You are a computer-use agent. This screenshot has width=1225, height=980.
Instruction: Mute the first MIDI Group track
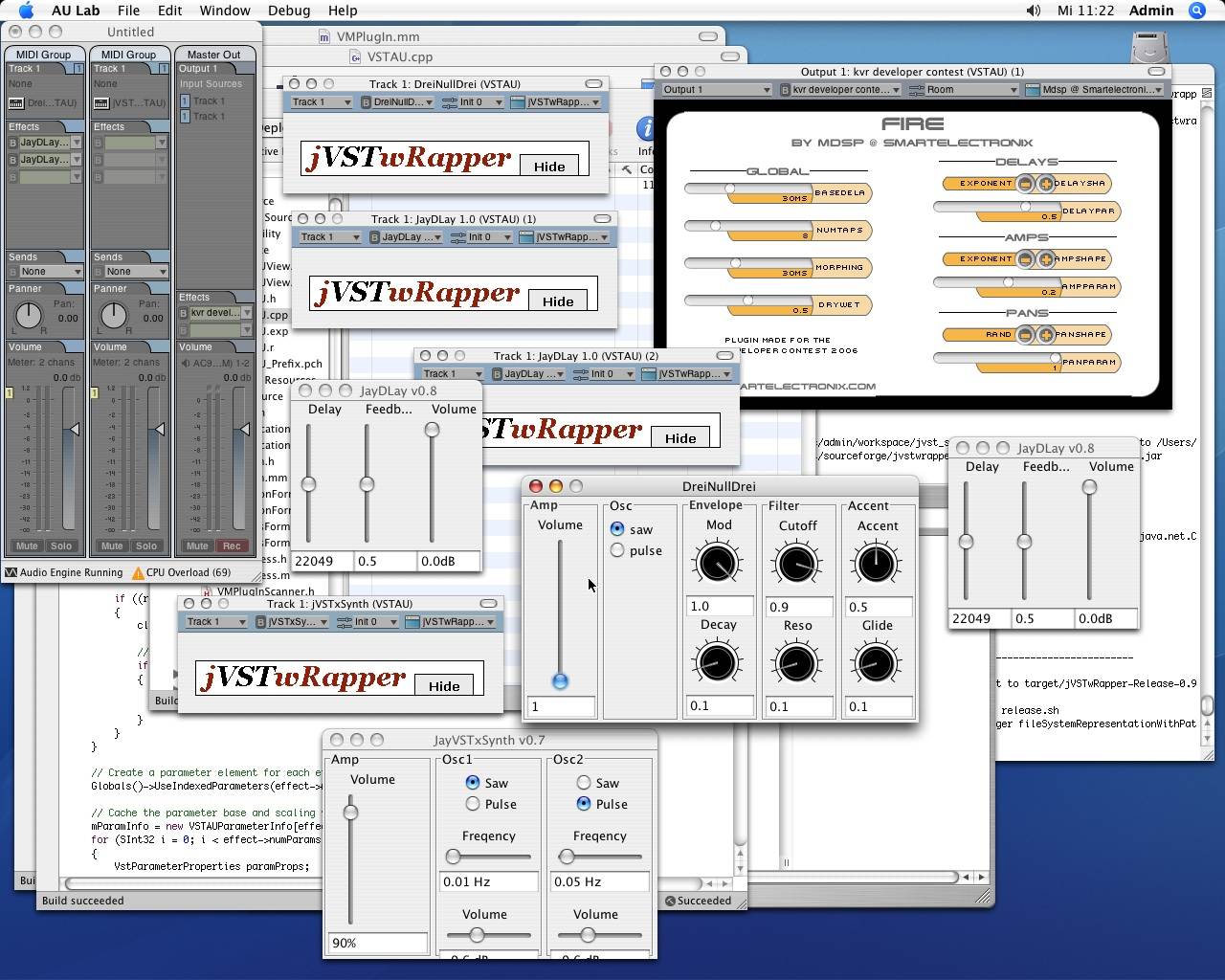(x=27, y=546)
